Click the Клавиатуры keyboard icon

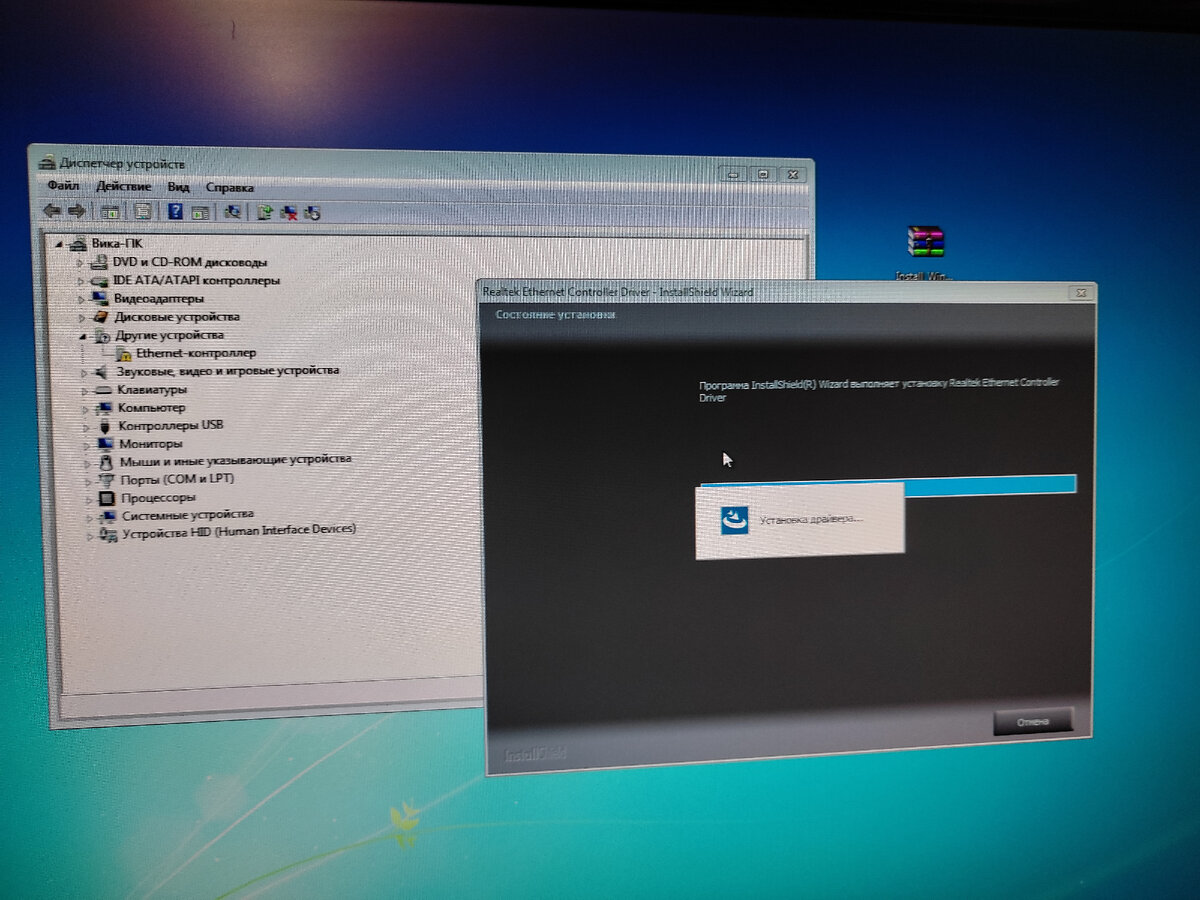103,389
